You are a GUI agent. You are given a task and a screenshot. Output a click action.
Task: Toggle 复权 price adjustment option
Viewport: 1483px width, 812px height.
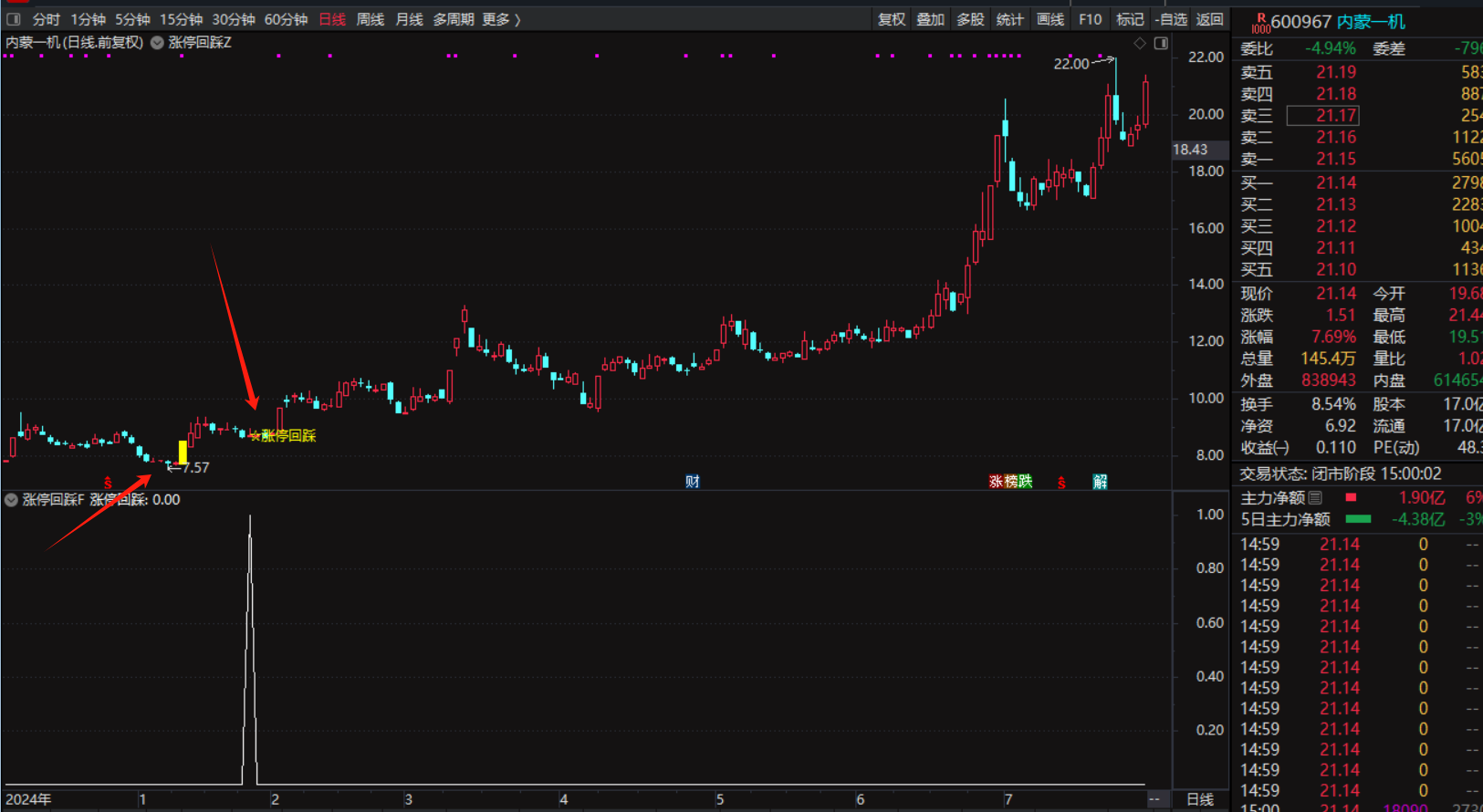(x=891, y=19)
